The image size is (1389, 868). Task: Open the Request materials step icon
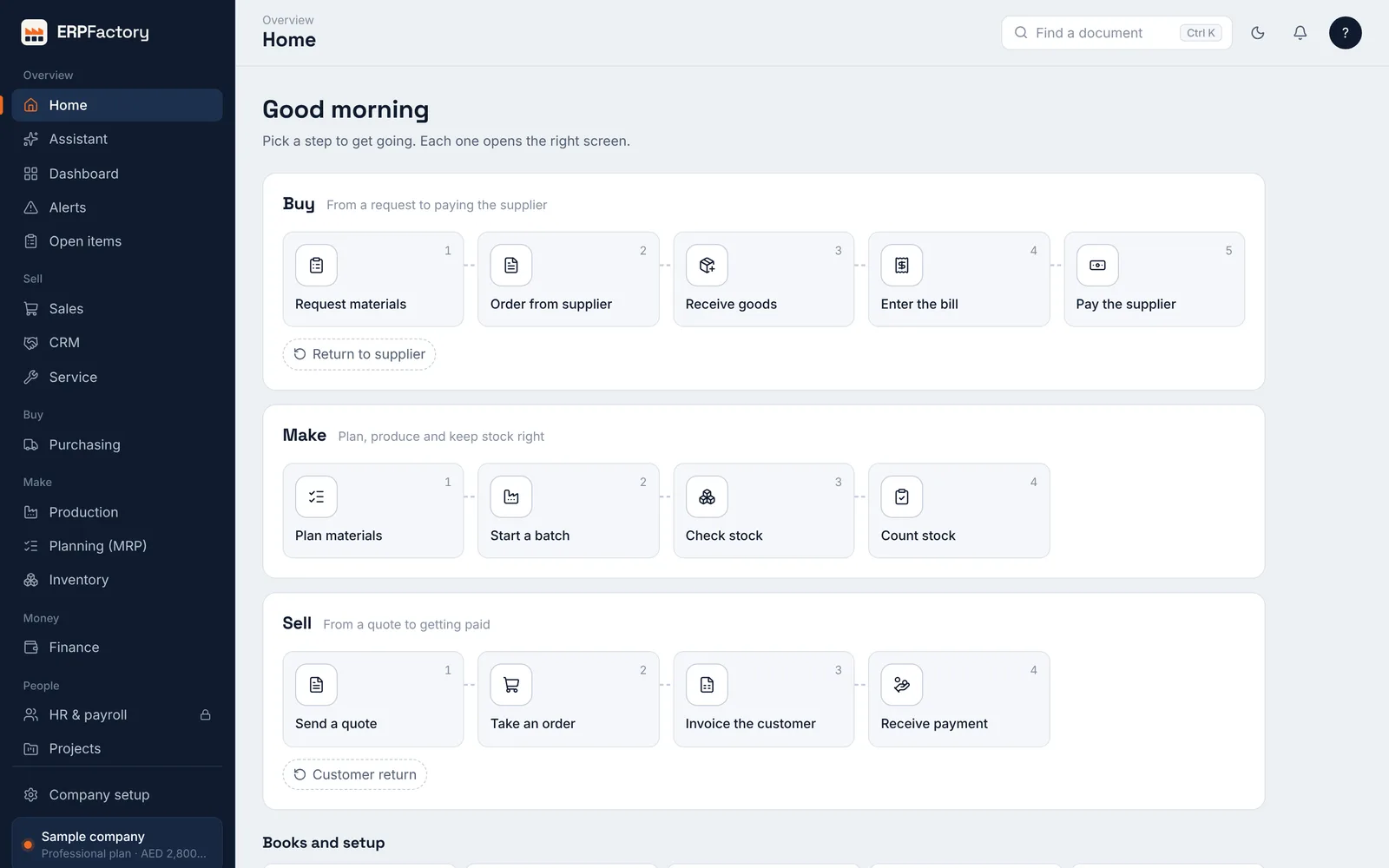[316, 266]
